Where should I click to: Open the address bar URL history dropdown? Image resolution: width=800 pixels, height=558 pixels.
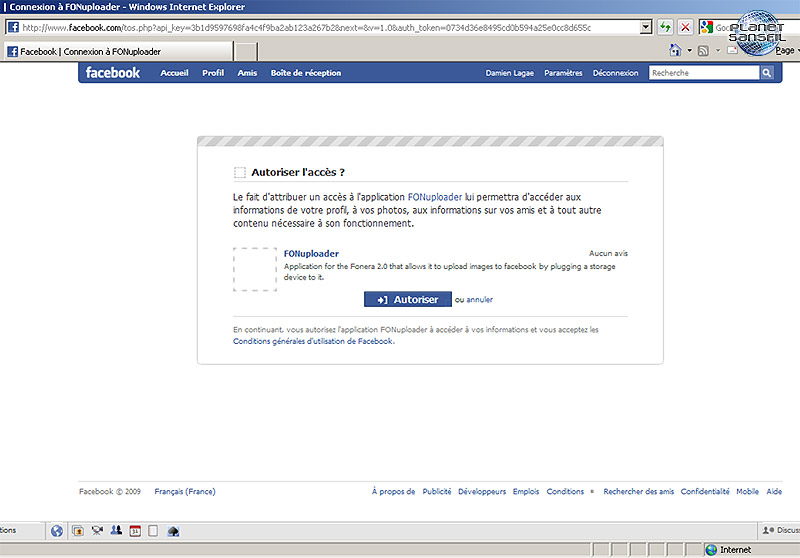pyautogui.click(x=646, y=27)
